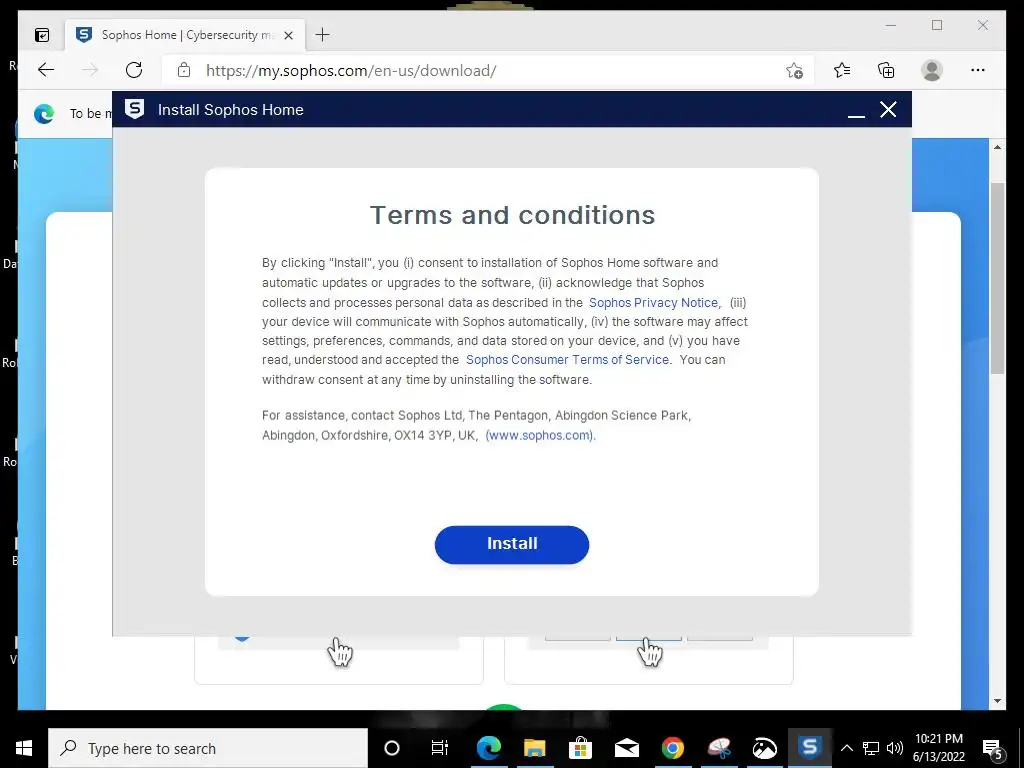
Task: Open the Windows Start menu
Action: [24, 748]
